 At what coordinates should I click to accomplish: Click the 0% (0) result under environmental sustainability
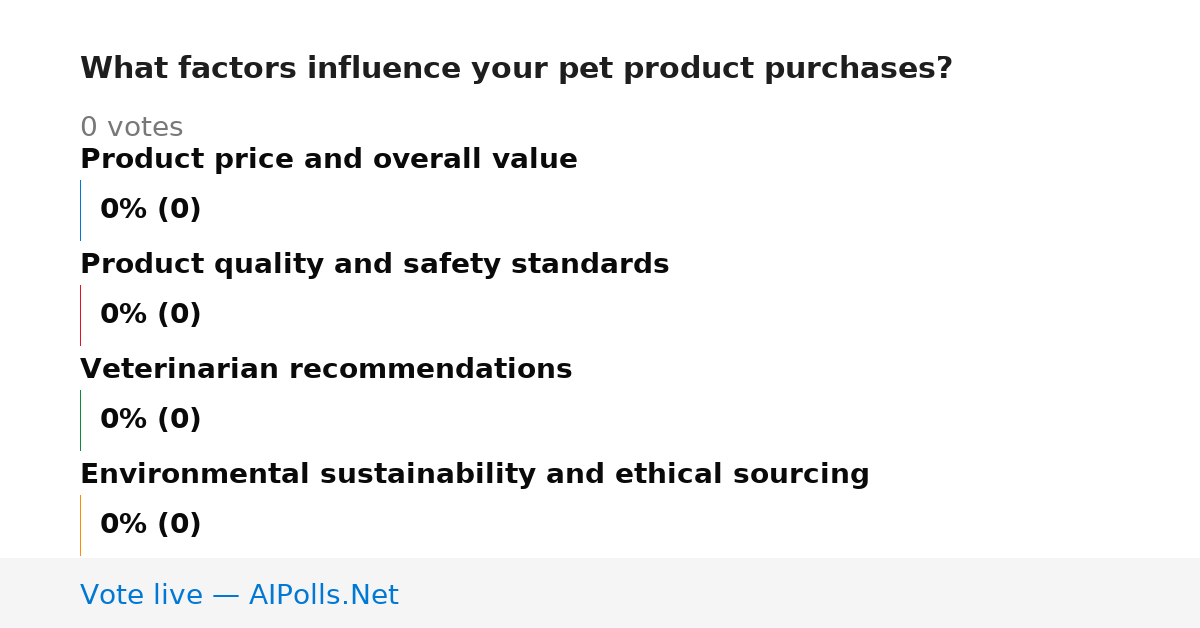[x=150, y=525]
